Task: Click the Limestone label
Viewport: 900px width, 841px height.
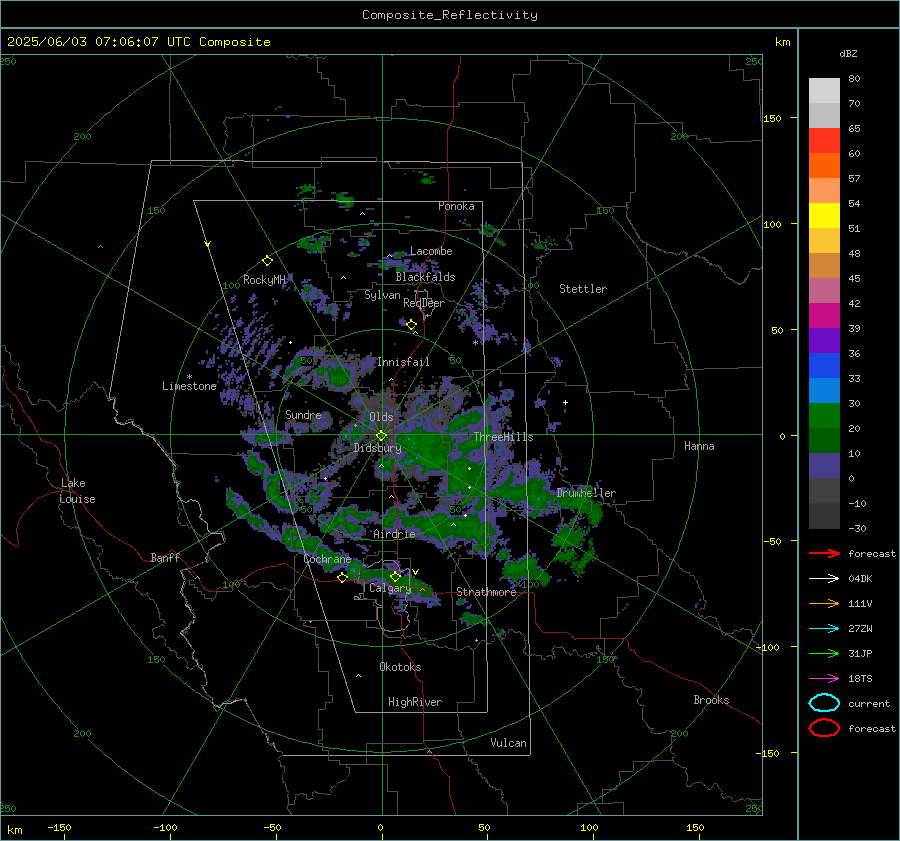Action: 189,386
